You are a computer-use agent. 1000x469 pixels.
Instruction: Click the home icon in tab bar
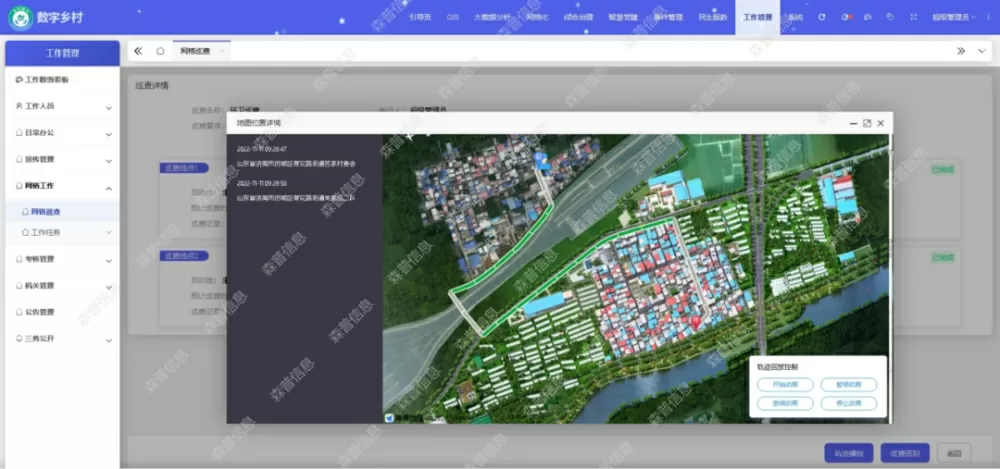click(160, 51)
